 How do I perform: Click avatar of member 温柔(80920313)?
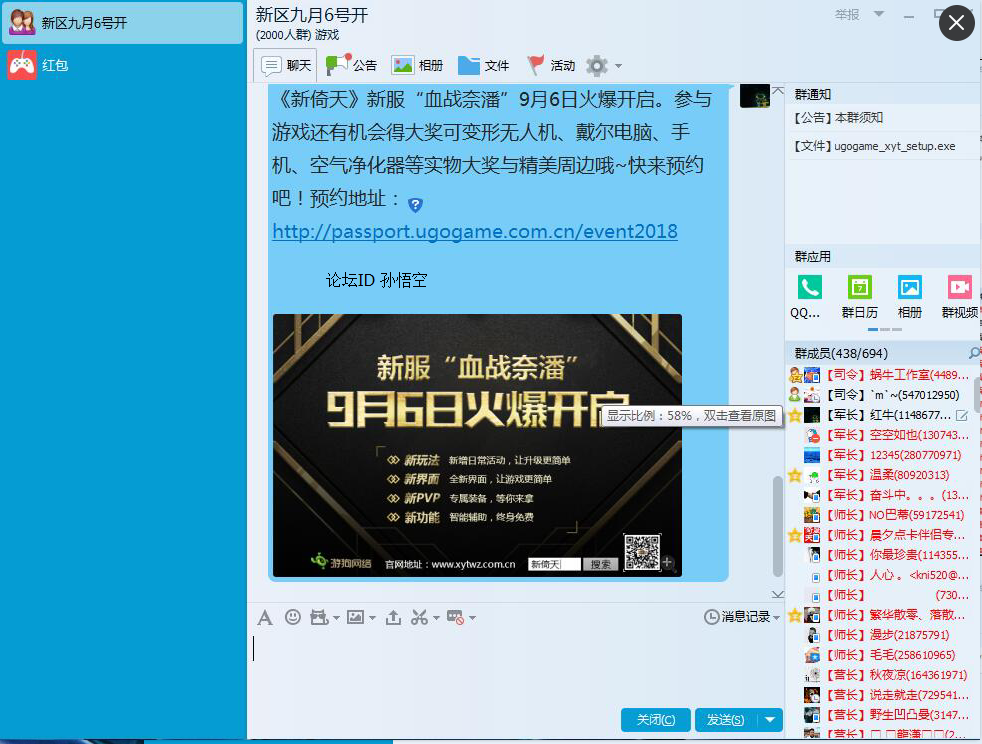[812, 475]
